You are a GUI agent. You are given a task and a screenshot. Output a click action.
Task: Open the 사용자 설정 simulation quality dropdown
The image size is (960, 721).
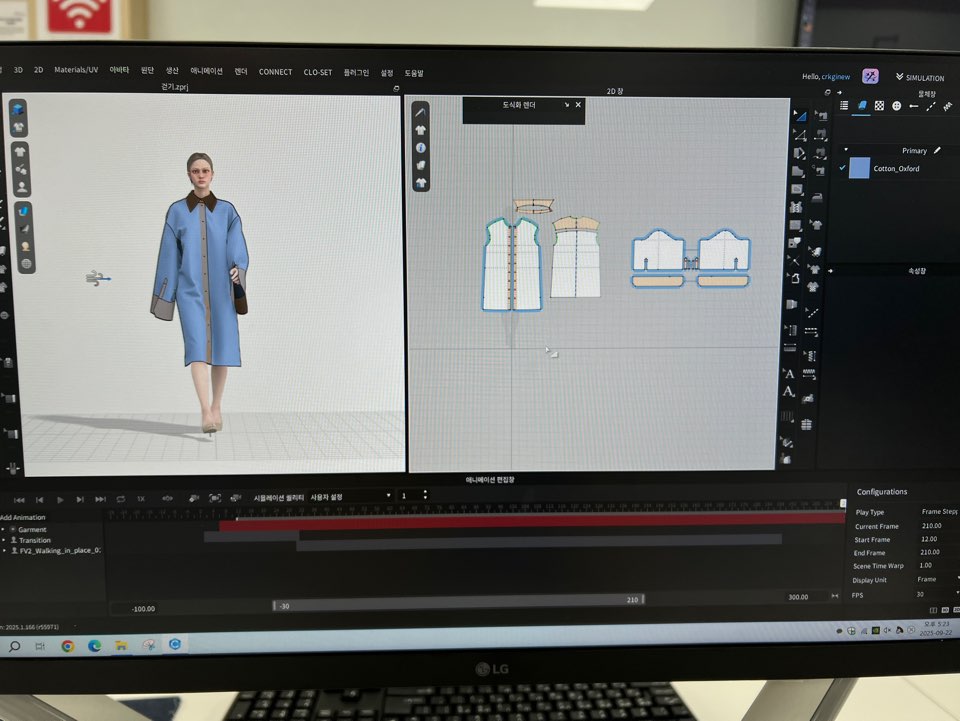point(350,496)
